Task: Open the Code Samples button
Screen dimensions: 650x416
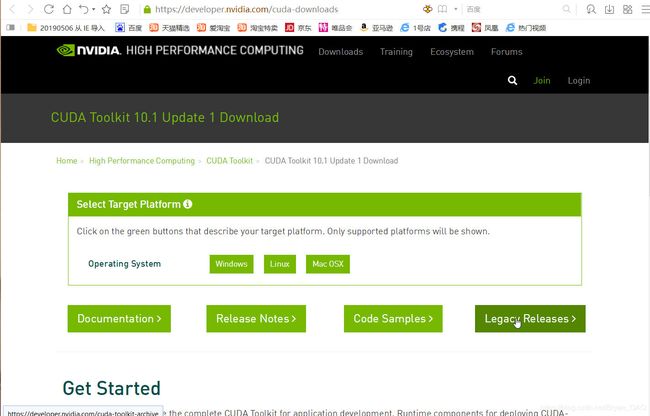Action: click(393, 319)
